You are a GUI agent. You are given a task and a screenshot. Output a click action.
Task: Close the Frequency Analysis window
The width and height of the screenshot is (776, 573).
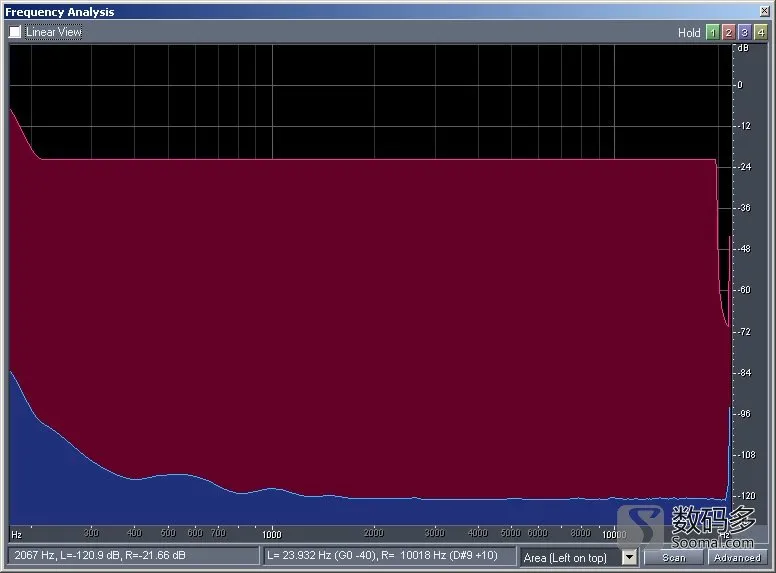[x=764, y=11]
